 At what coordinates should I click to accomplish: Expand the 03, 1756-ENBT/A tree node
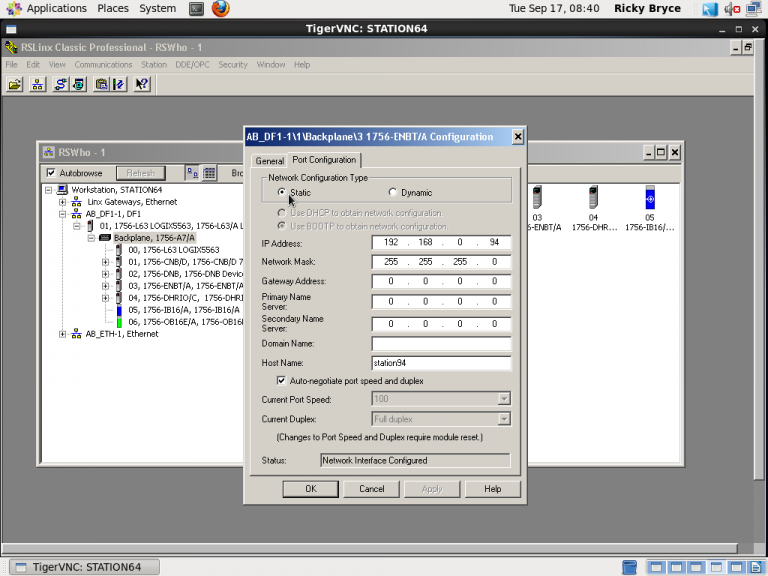click(105, 286)
